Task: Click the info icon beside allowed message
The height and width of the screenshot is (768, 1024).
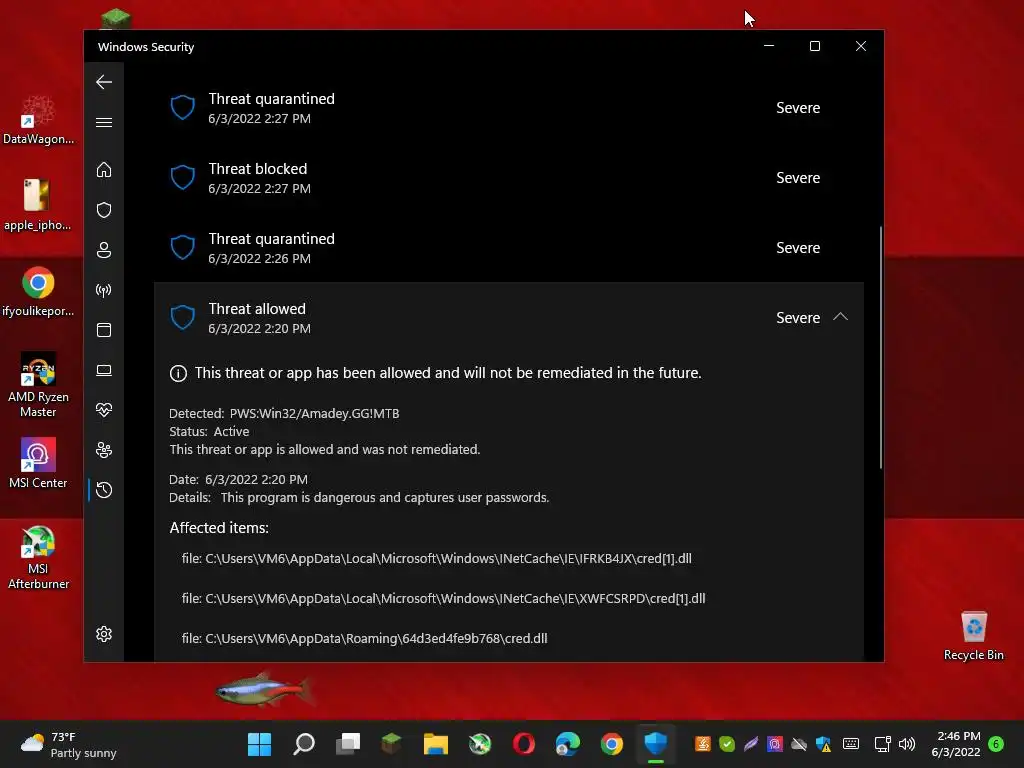Action: (178, 373)
